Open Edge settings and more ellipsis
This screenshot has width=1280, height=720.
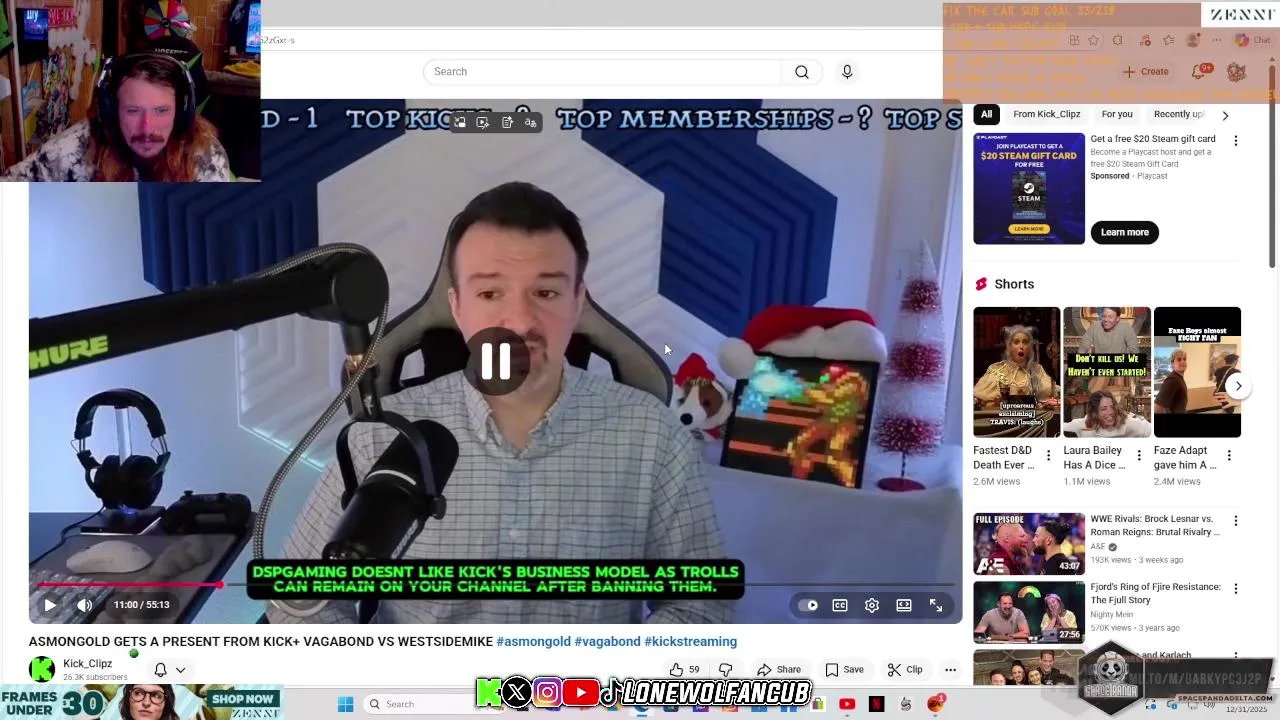(x=1217, y=40)
